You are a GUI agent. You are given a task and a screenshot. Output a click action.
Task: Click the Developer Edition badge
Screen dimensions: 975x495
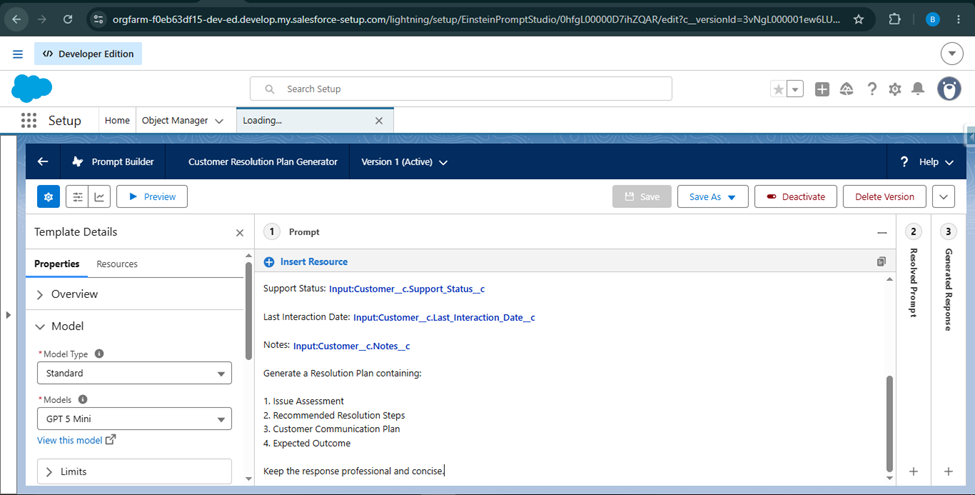88,54
